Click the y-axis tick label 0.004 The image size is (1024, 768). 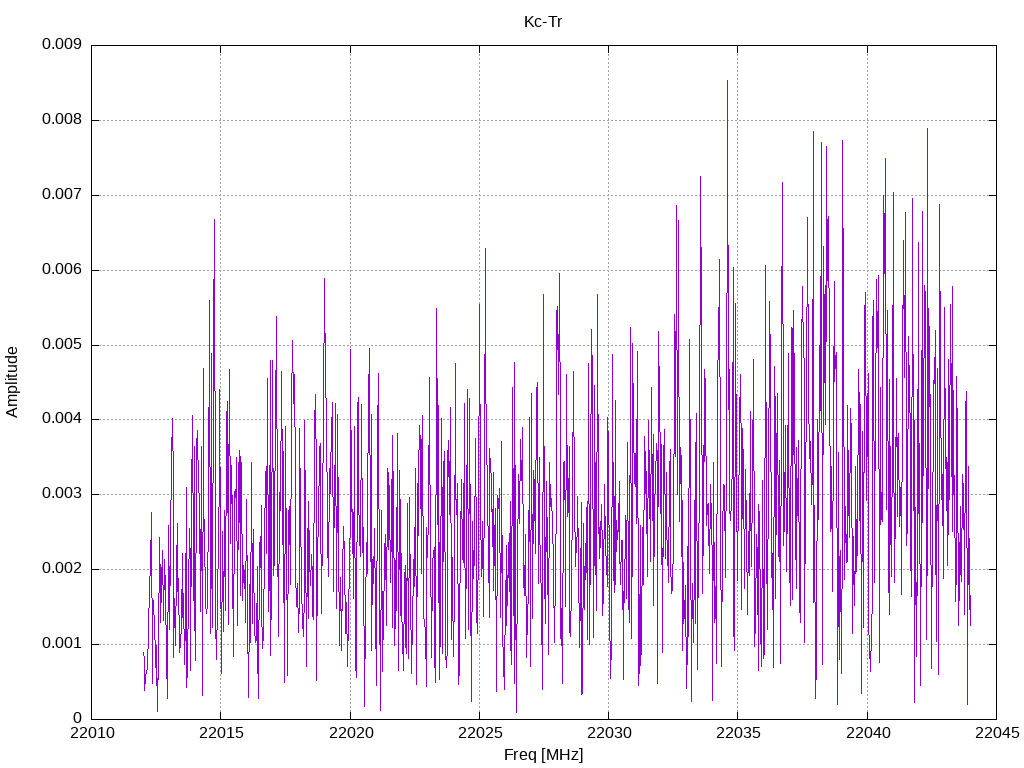pyautogui.click(x=62, y=419)
